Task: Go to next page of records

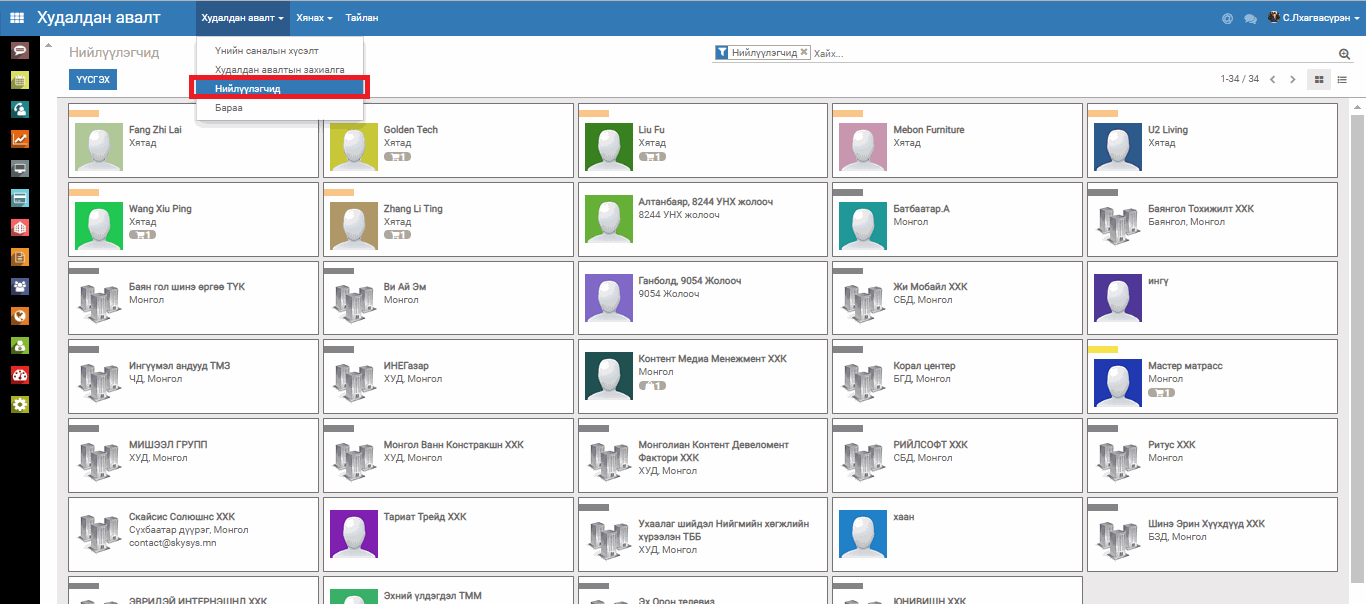Action: [x=1293, y=80]
